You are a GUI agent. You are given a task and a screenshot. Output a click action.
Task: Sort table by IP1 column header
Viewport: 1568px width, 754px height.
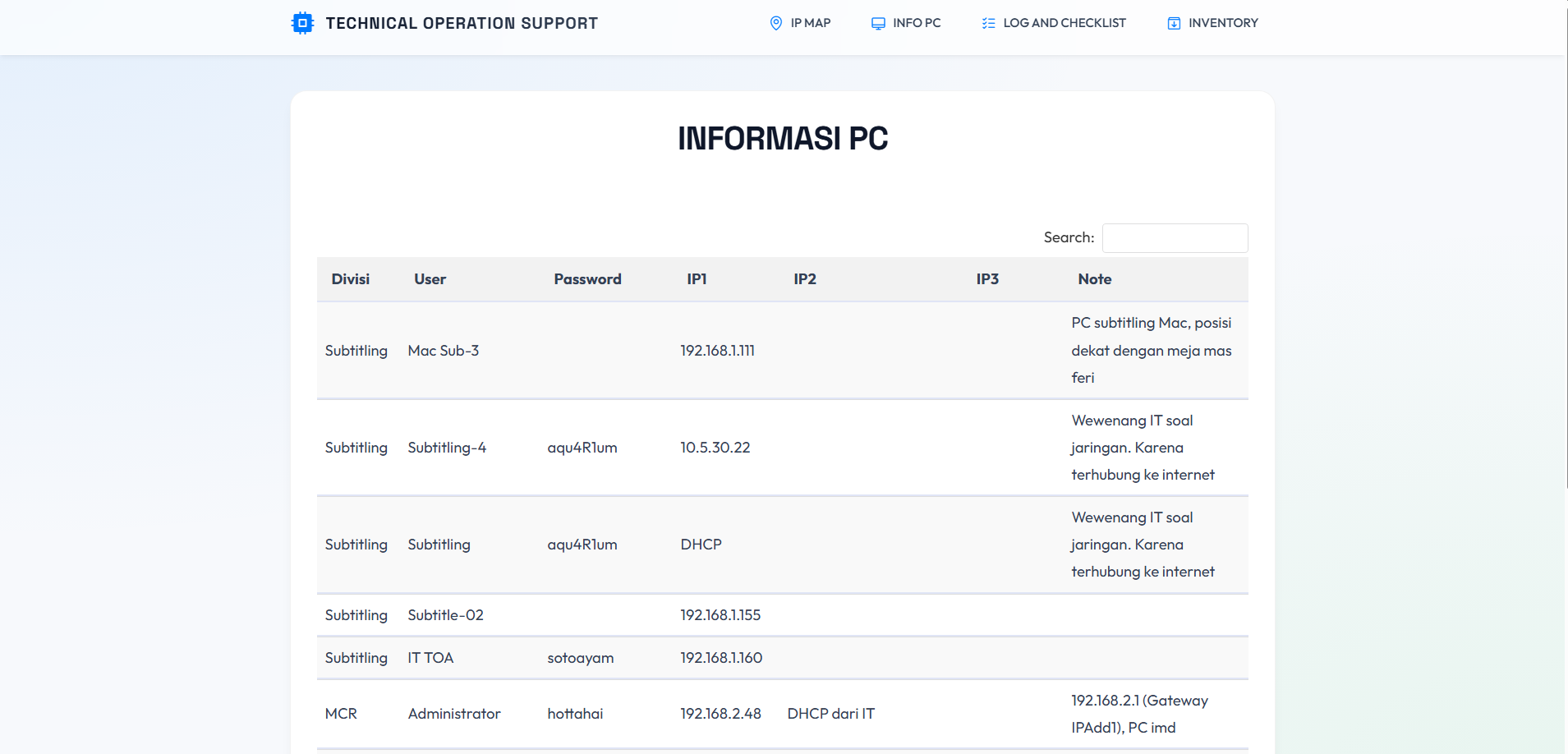pos(697,279)
